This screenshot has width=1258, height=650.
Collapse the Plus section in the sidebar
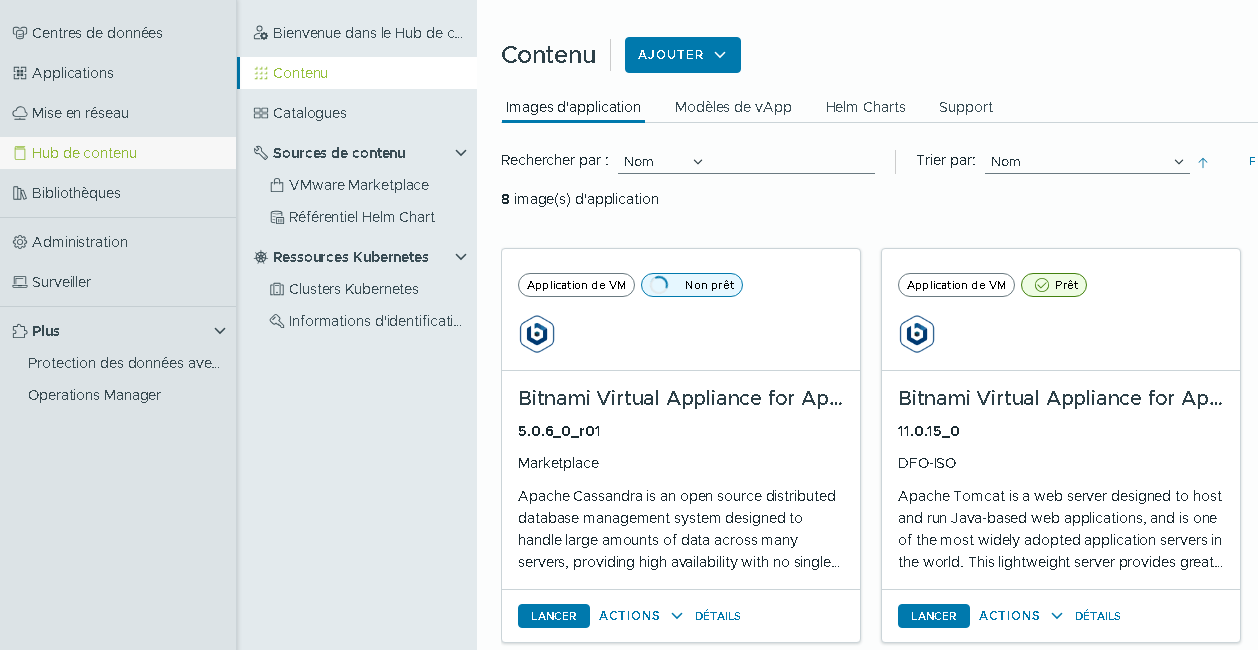[x=221, y=331]
